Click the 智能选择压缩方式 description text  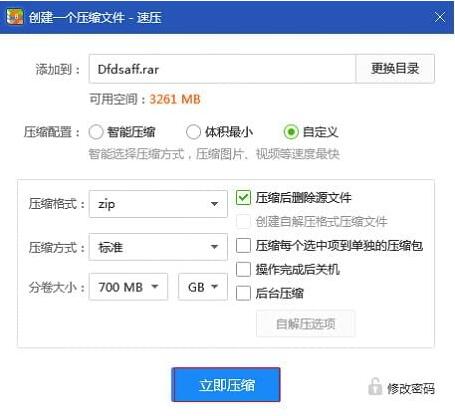214,154
